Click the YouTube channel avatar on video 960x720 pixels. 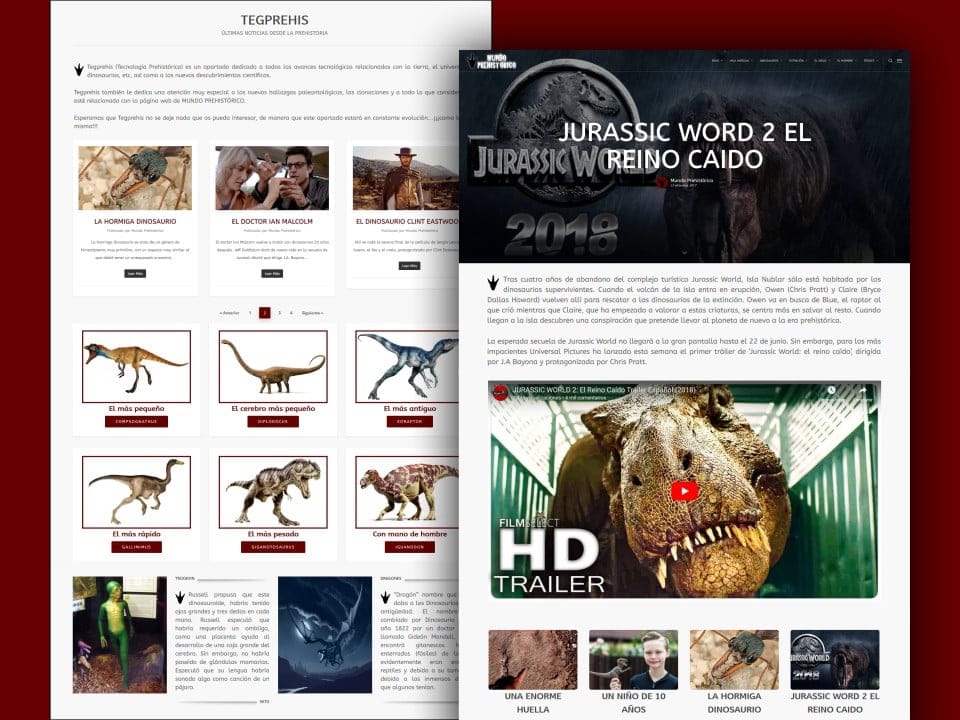click(501, 394)
